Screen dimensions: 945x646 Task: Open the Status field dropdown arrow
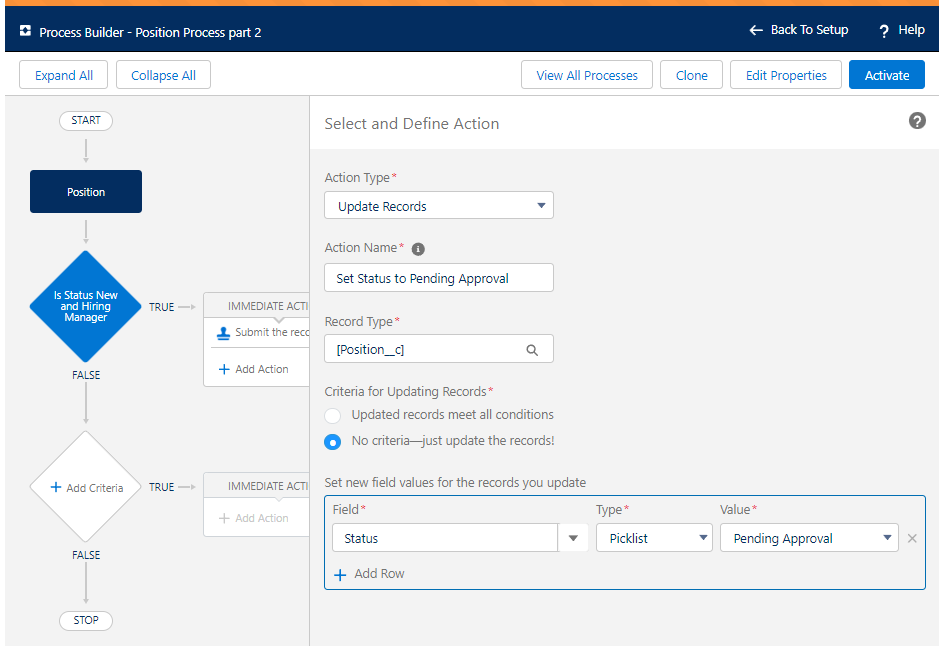[x=573, y=538]
